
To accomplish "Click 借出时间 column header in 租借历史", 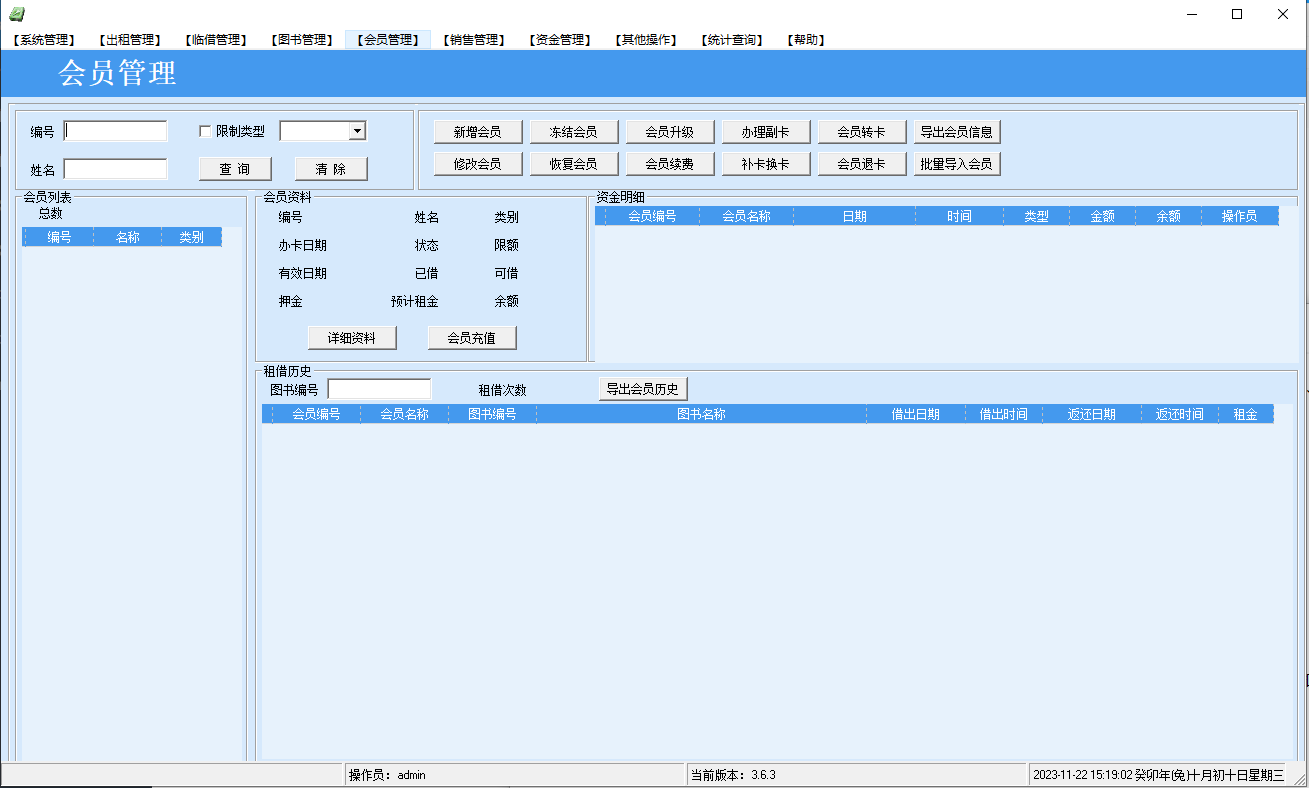I will 1004,414.
